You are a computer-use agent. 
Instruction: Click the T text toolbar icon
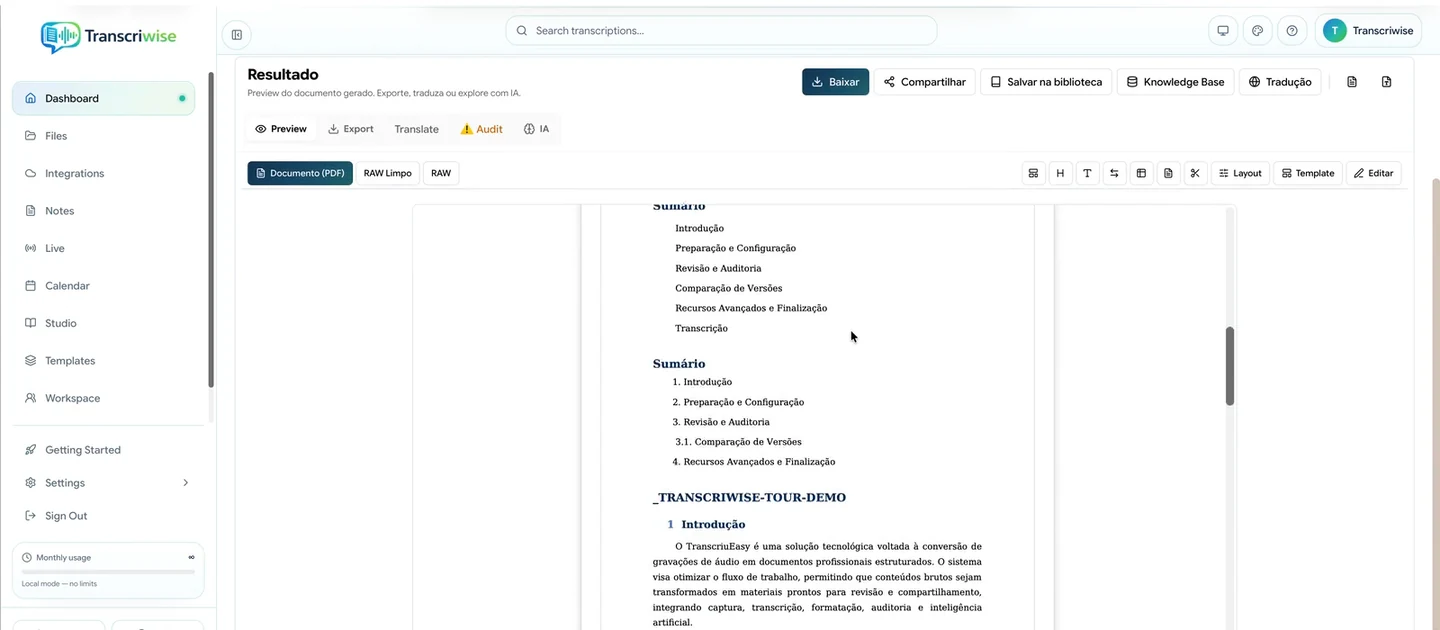[1087, 173]
